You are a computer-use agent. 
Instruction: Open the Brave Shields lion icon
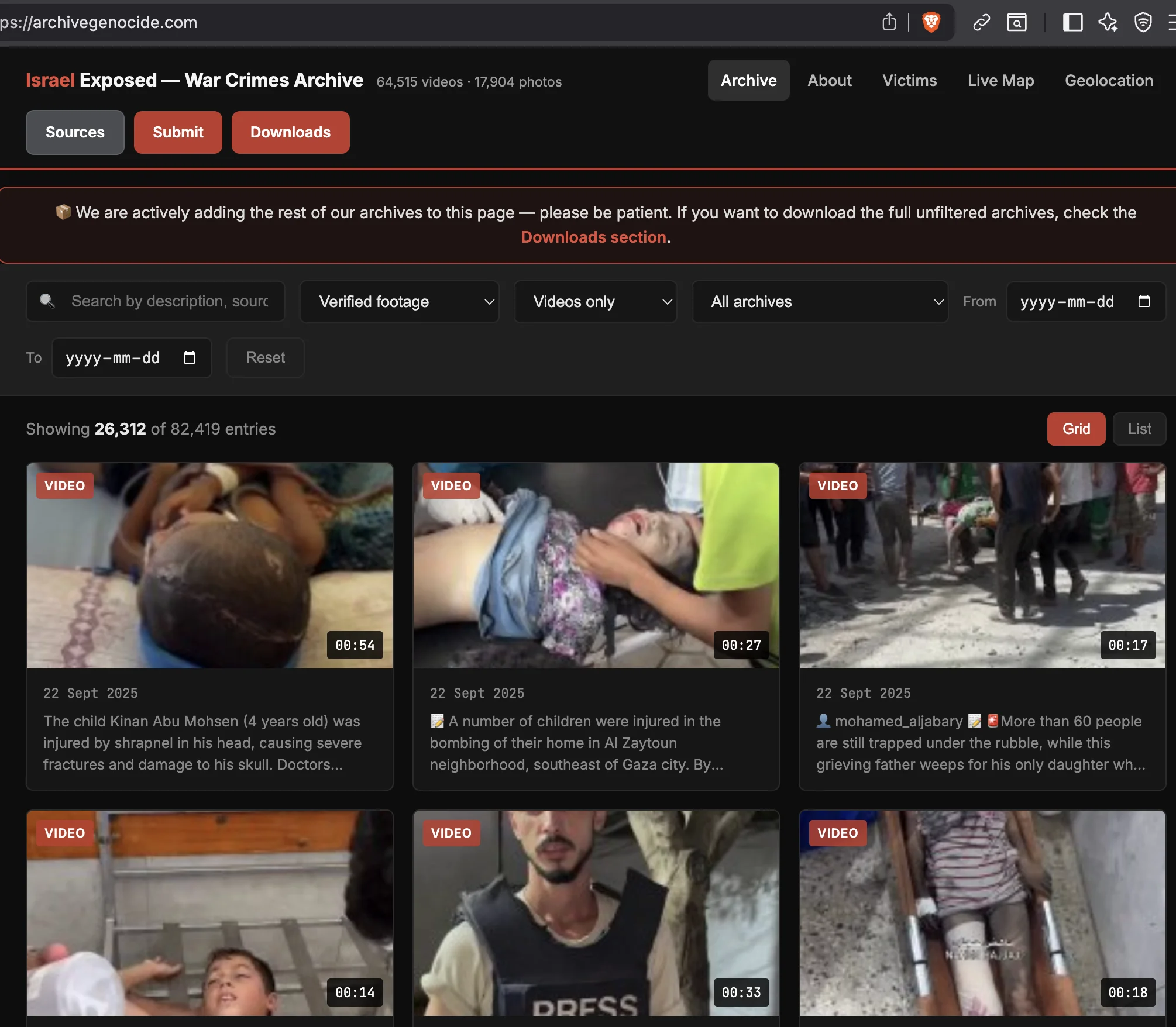pyautogui.click(x=931, y=22)
